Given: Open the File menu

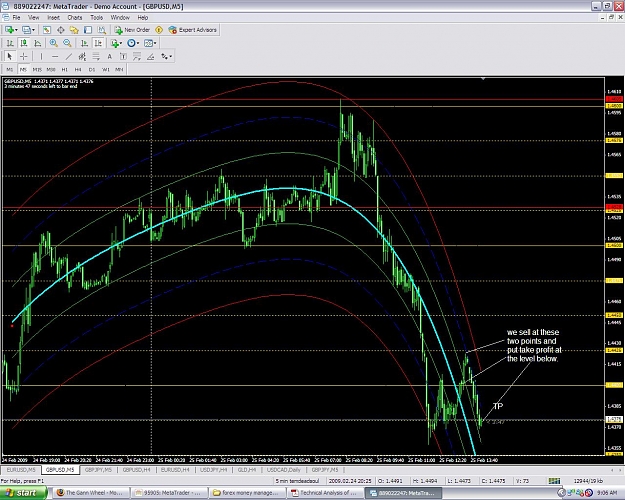Looking at the screenshot, I should [x=16, y=18].
